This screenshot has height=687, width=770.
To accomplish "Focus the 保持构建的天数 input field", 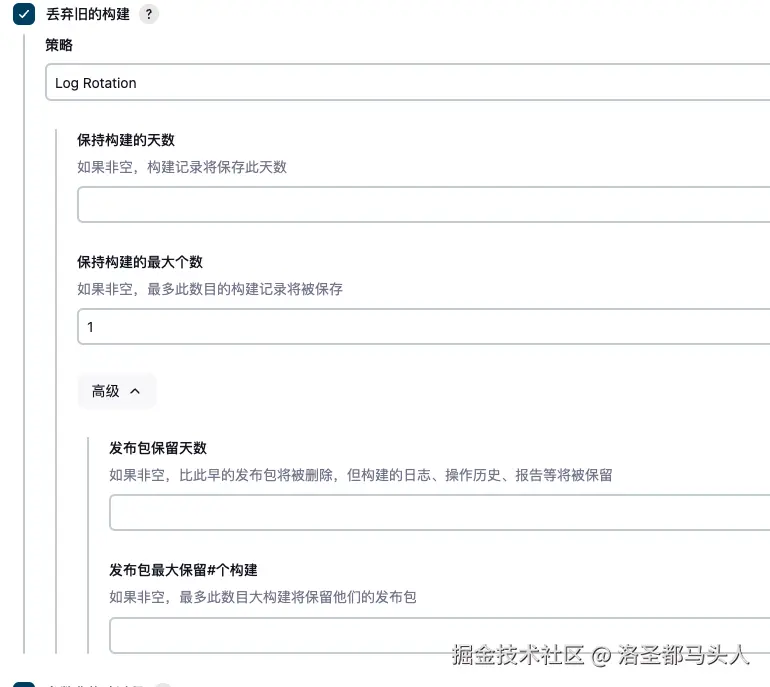I will pyautogui.click(x=420, y=205).
